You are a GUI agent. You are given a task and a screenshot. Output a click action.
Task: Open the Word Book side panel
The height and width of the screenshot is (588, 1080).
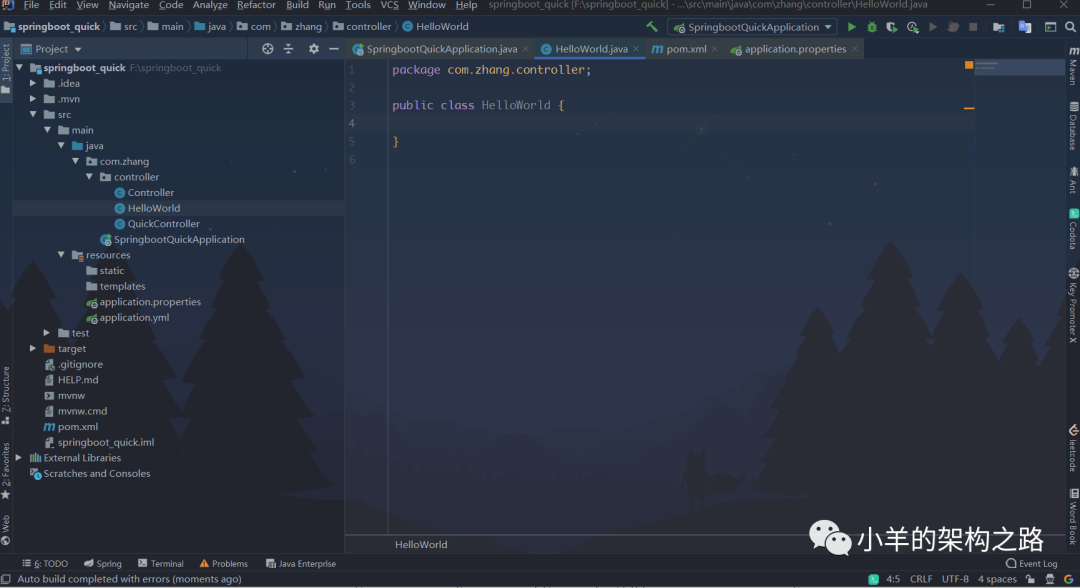point(1073,516)
